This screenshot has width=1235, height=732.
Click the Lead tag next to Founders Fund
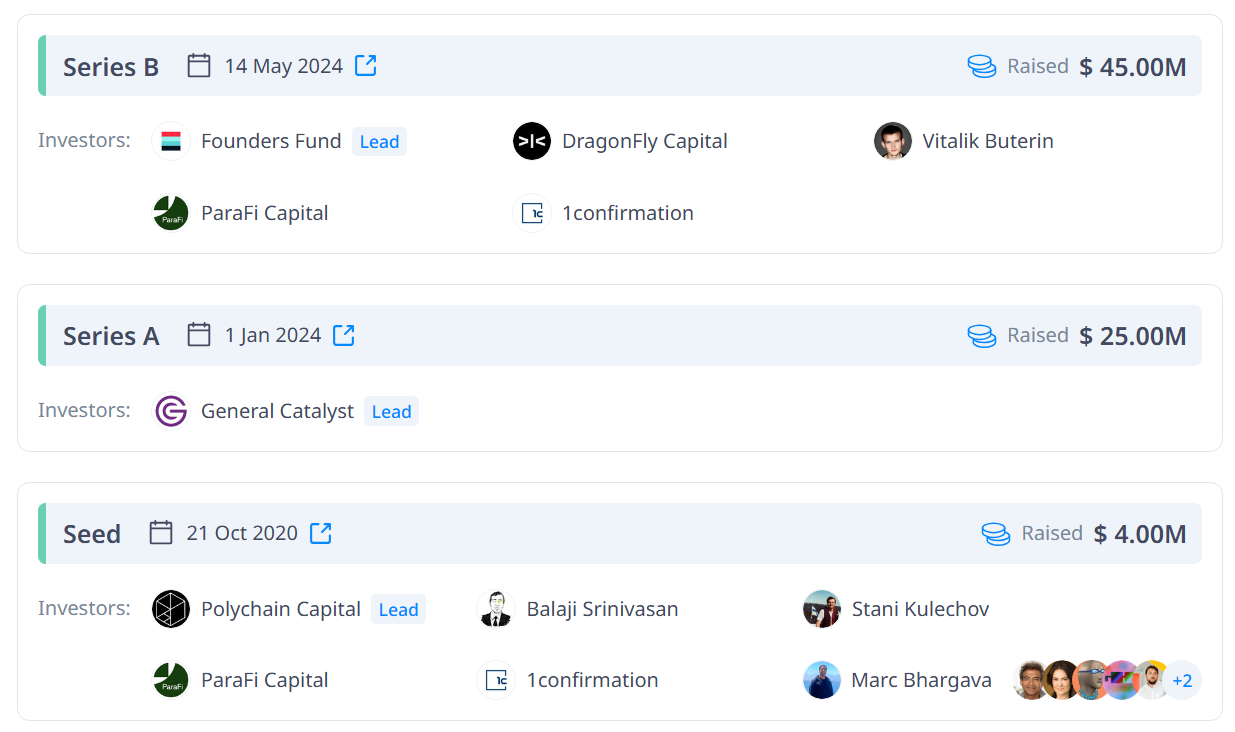379,142
